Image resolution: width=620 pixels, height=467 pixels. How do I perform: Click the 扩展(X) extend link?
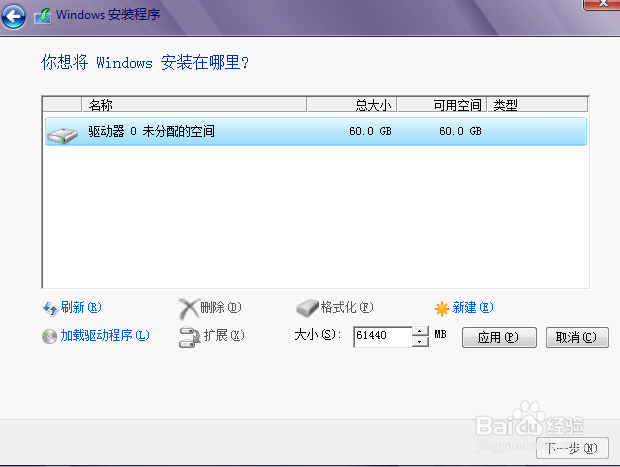pos(224,335)
